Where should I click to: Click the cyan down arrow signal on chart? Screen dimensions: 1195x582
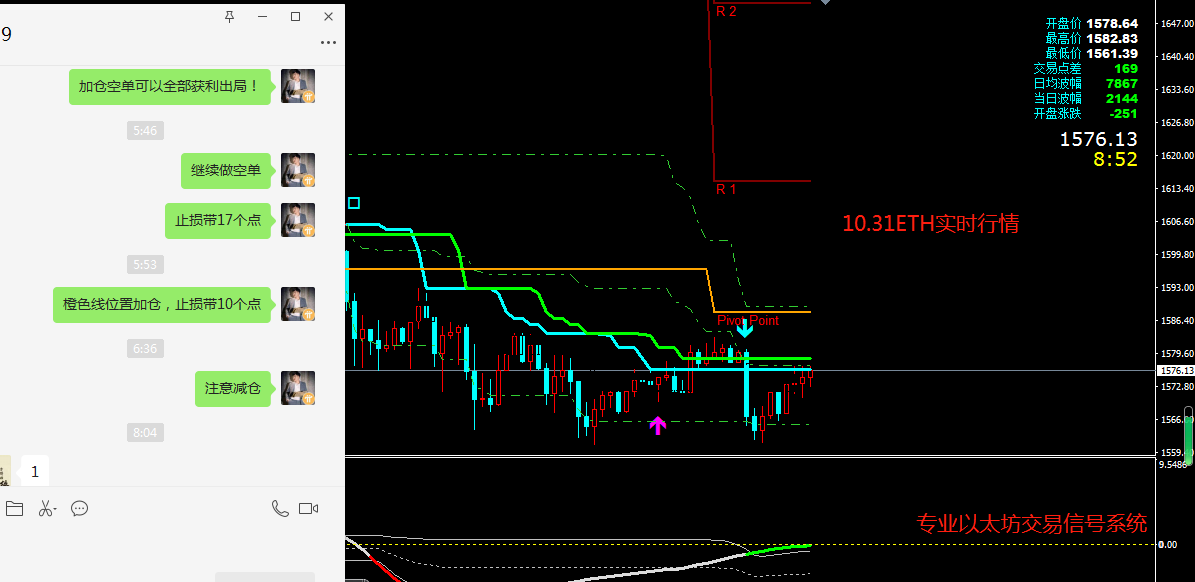[x=745, y=329]
